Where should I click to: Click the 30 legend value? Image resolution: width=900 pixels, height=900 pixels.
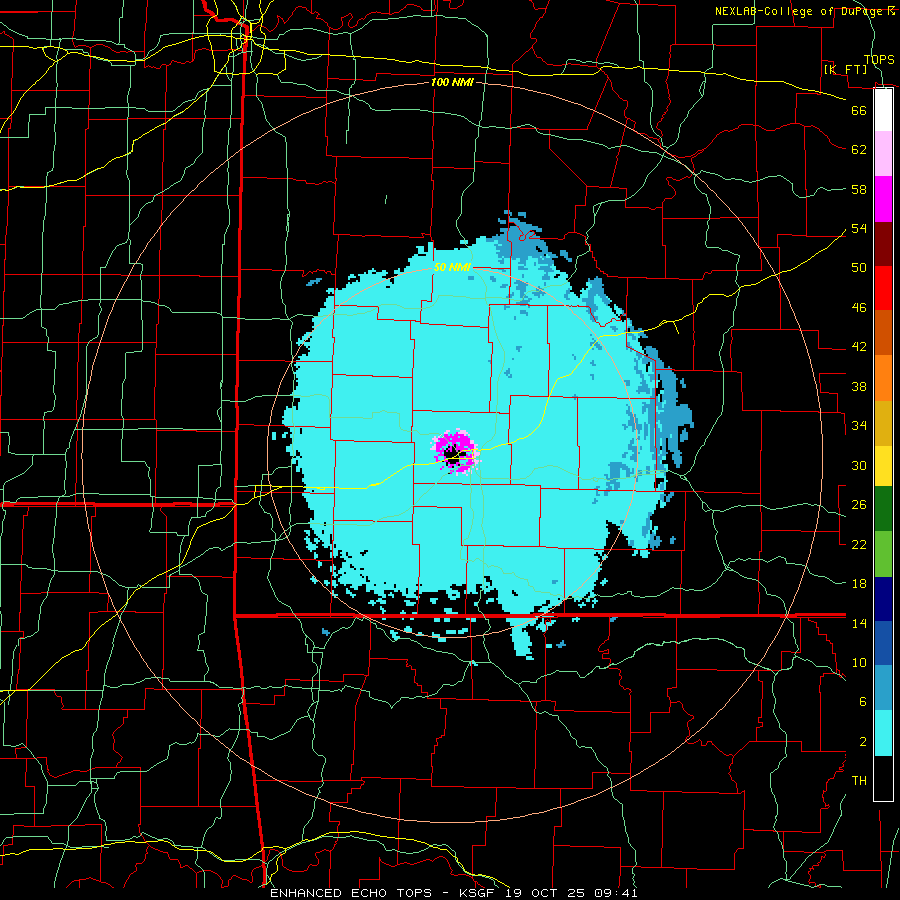(859, 465)
